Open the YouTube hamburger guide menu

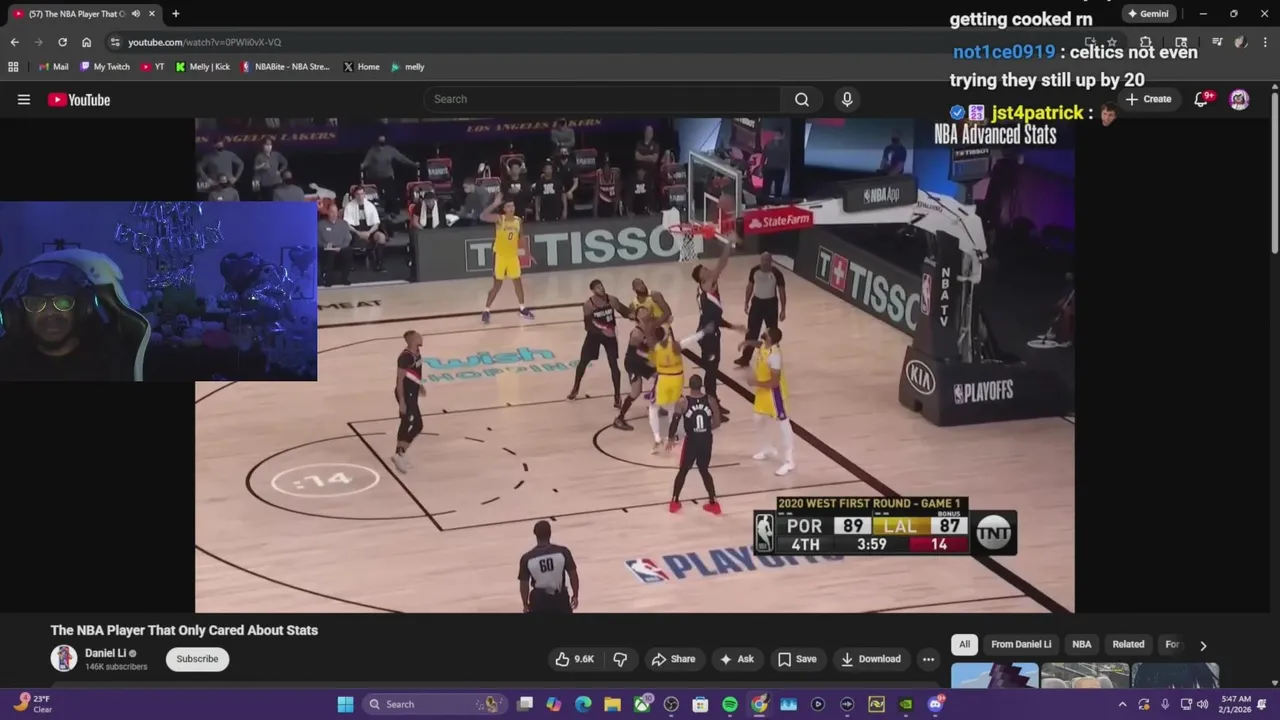click(x=24, y=99)
